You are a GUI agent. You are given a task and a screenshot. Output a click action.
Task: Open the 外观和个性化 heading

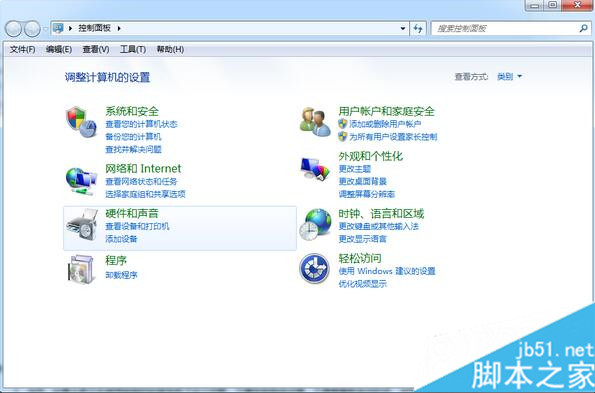coord(370,156)
